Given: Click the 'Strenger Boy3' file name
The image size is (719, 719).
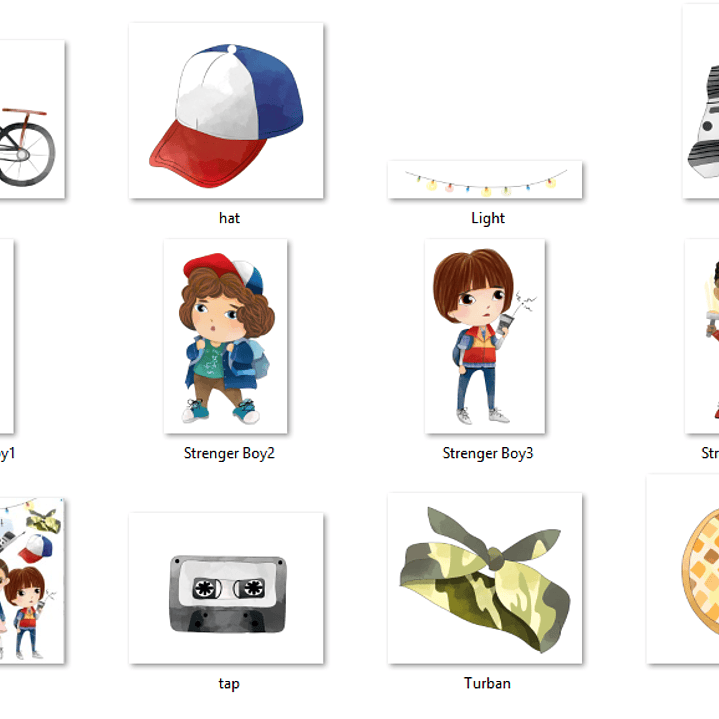Looking at the screenshot, I should point(488,453).
